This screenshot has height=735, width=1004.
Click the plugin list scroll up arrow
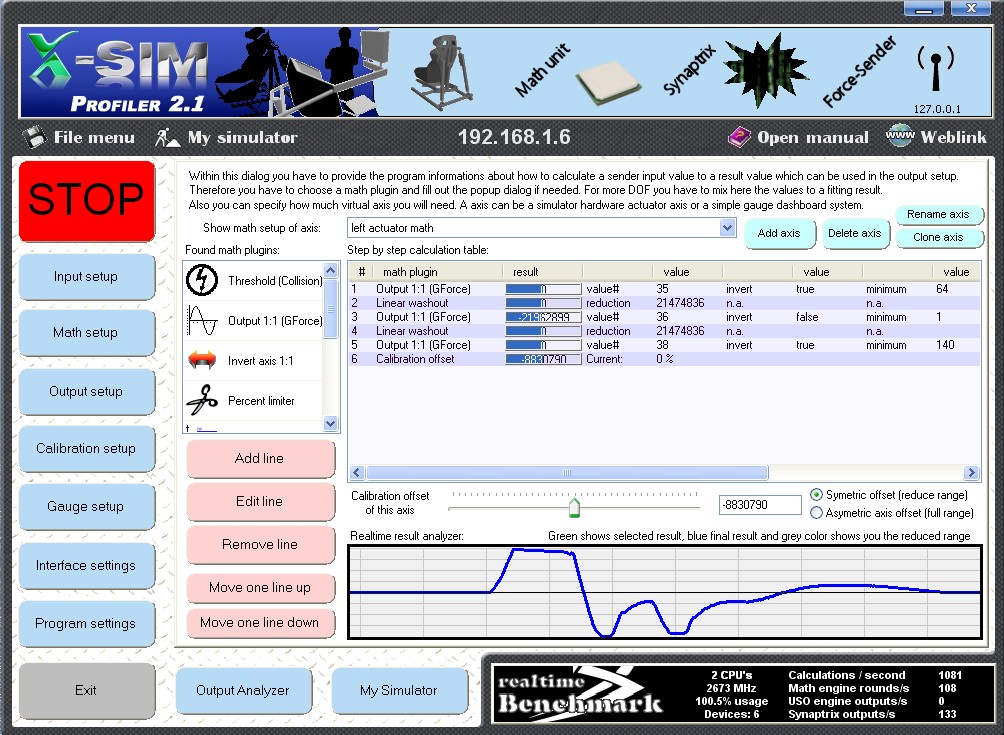point(330,270)
